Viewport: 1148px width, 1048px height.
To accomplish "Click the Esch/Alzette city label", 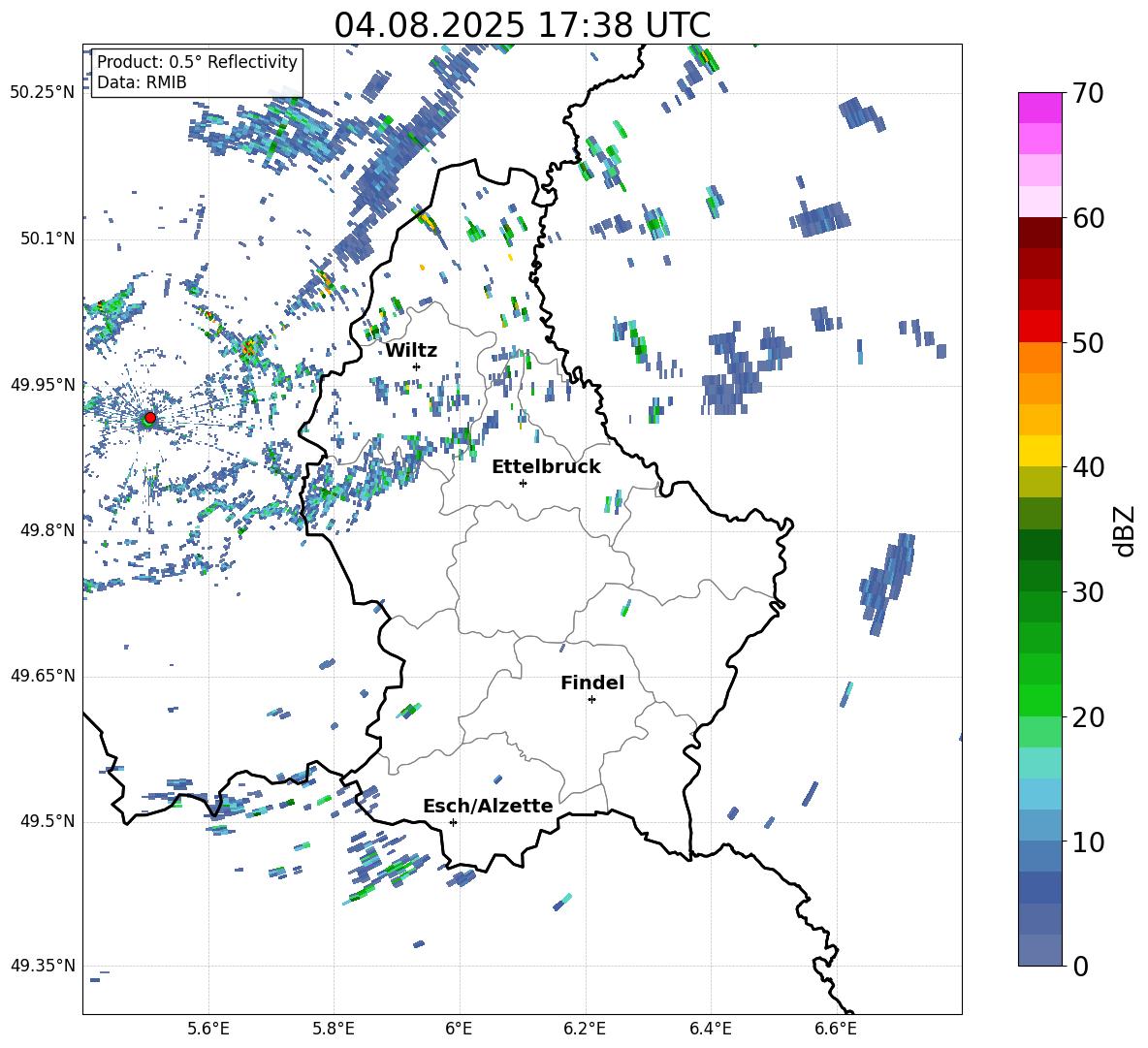I will click(488, 806).
